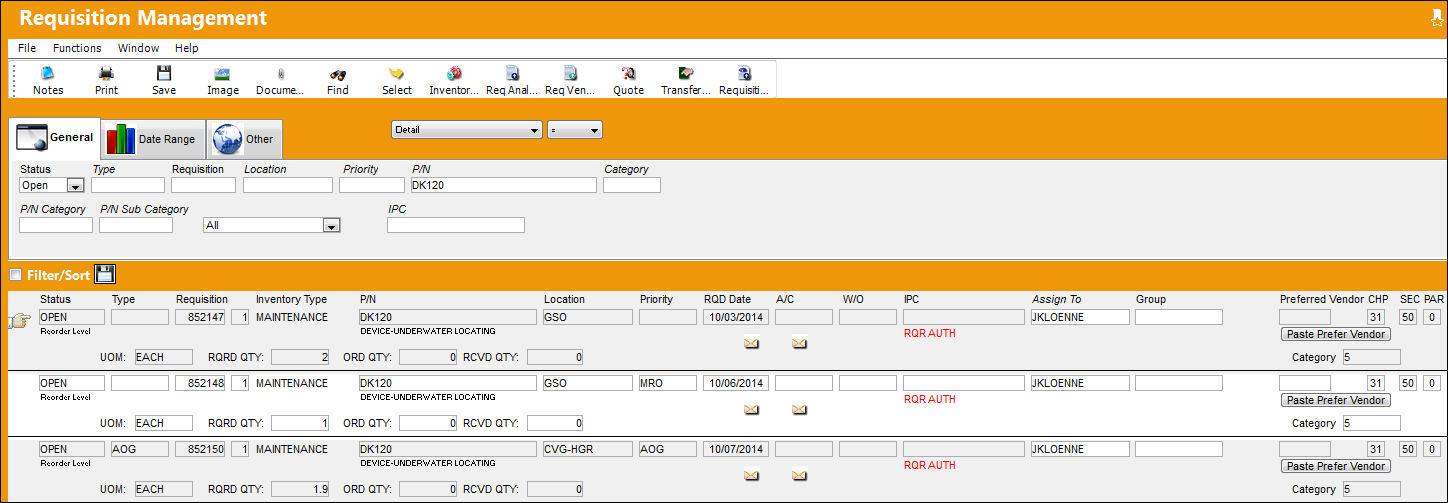Click the pointing hand icon on first row

coord(19,321)
